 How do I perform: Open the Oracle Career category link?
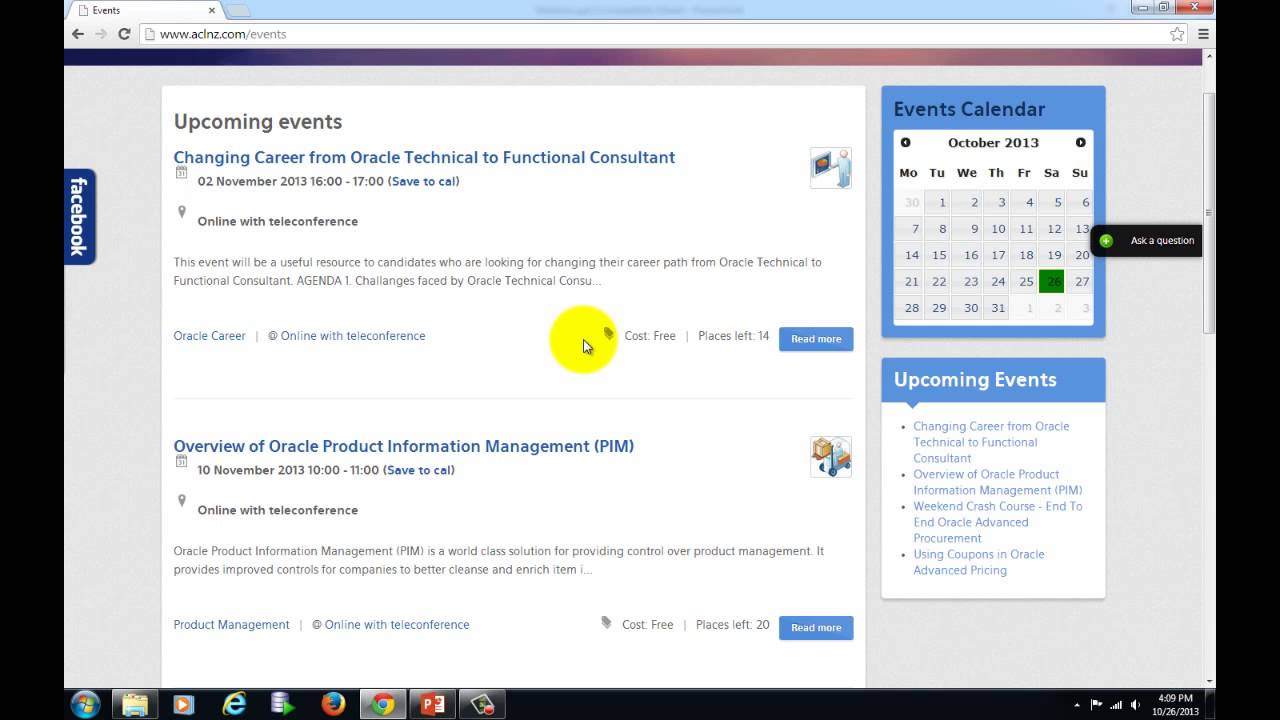pyautogui.click(x=209, y=336)
